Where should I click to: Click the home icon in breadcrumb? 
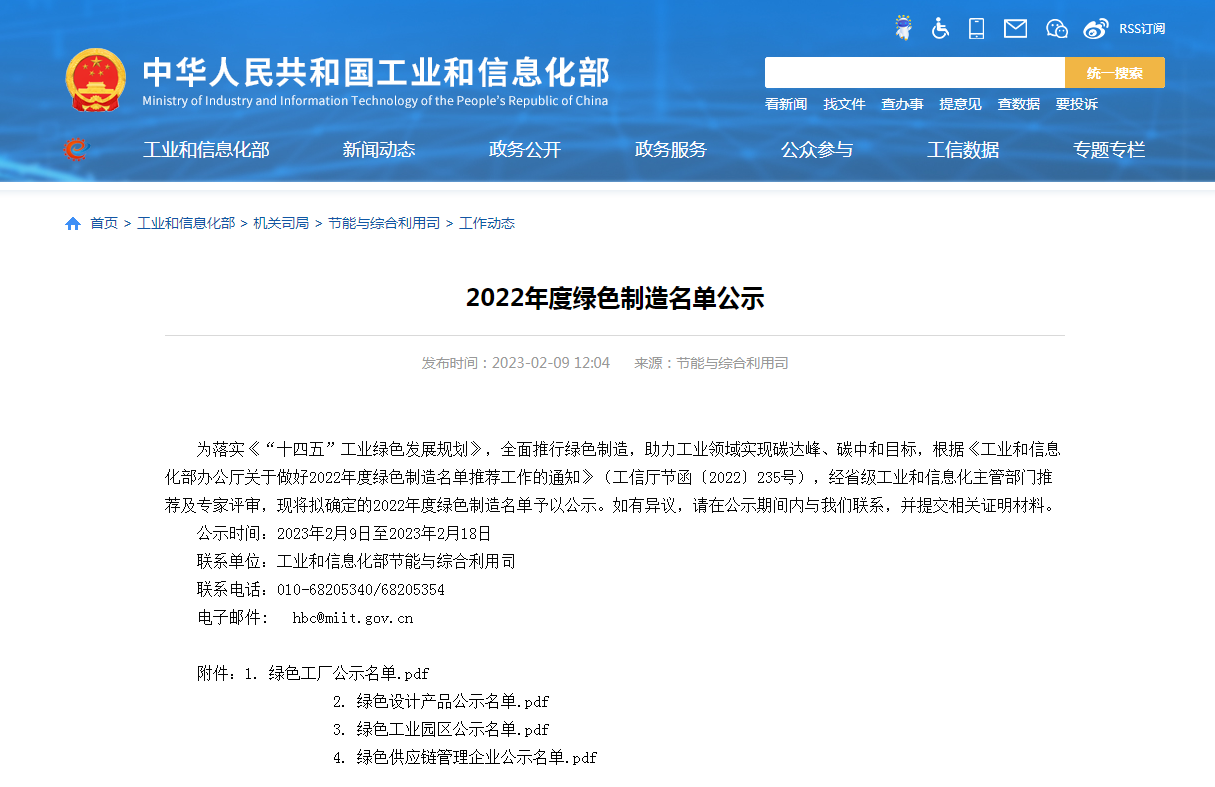(x=73, y=224)
